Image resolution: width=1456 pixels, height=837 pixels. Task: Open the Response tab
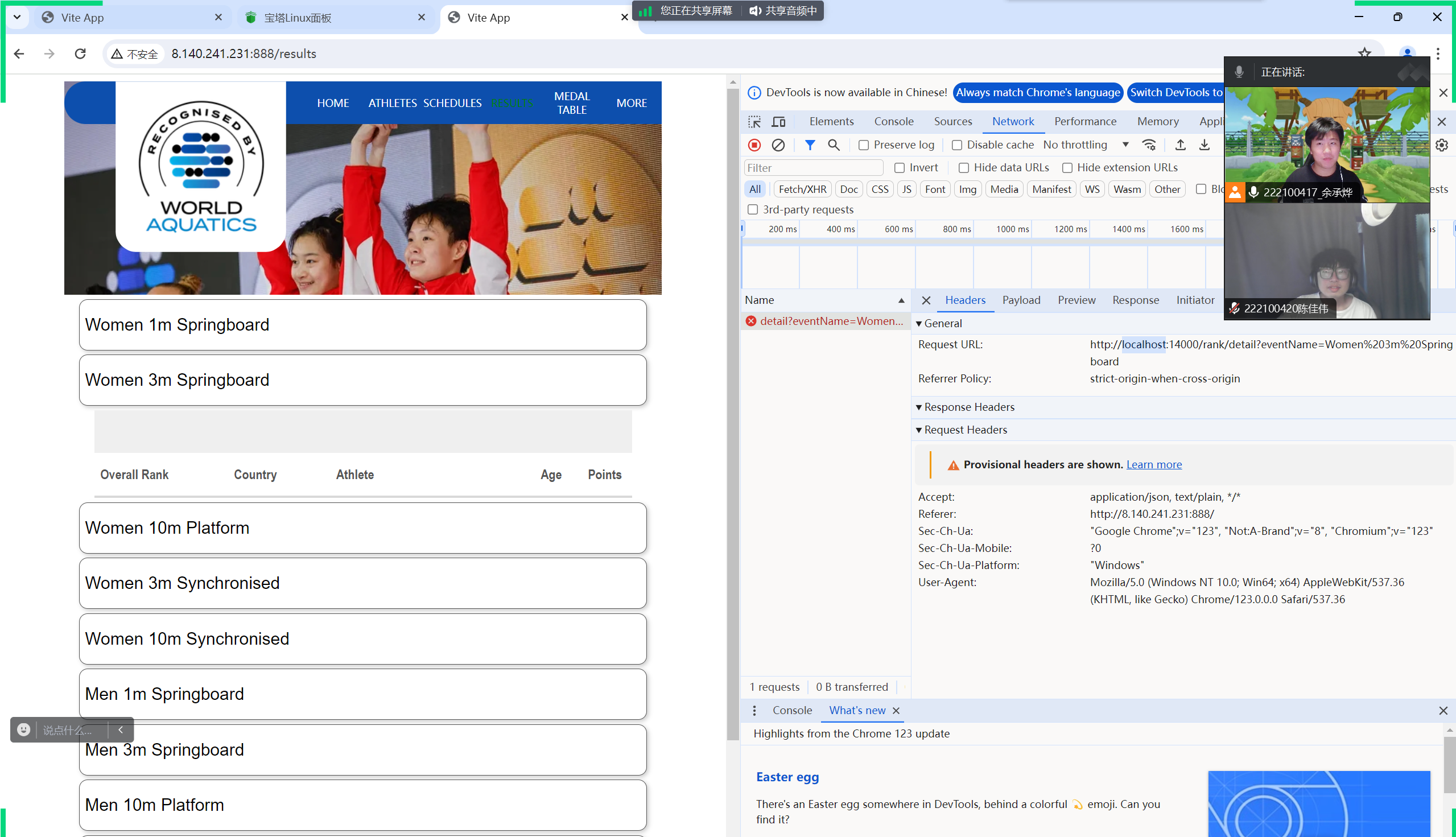tap(1135, 300)
